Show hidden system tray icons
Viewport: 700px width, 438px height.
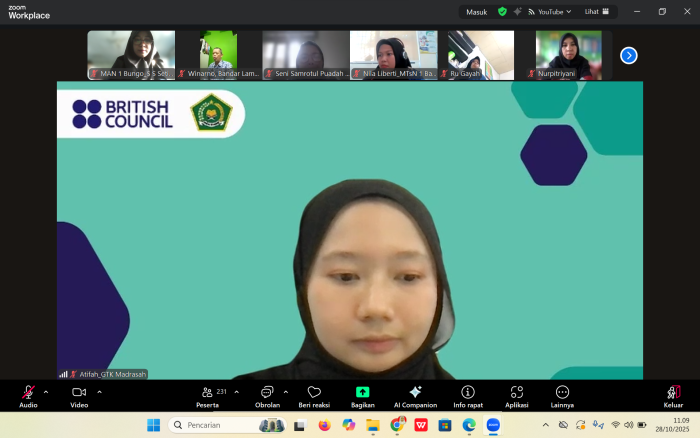546,425
